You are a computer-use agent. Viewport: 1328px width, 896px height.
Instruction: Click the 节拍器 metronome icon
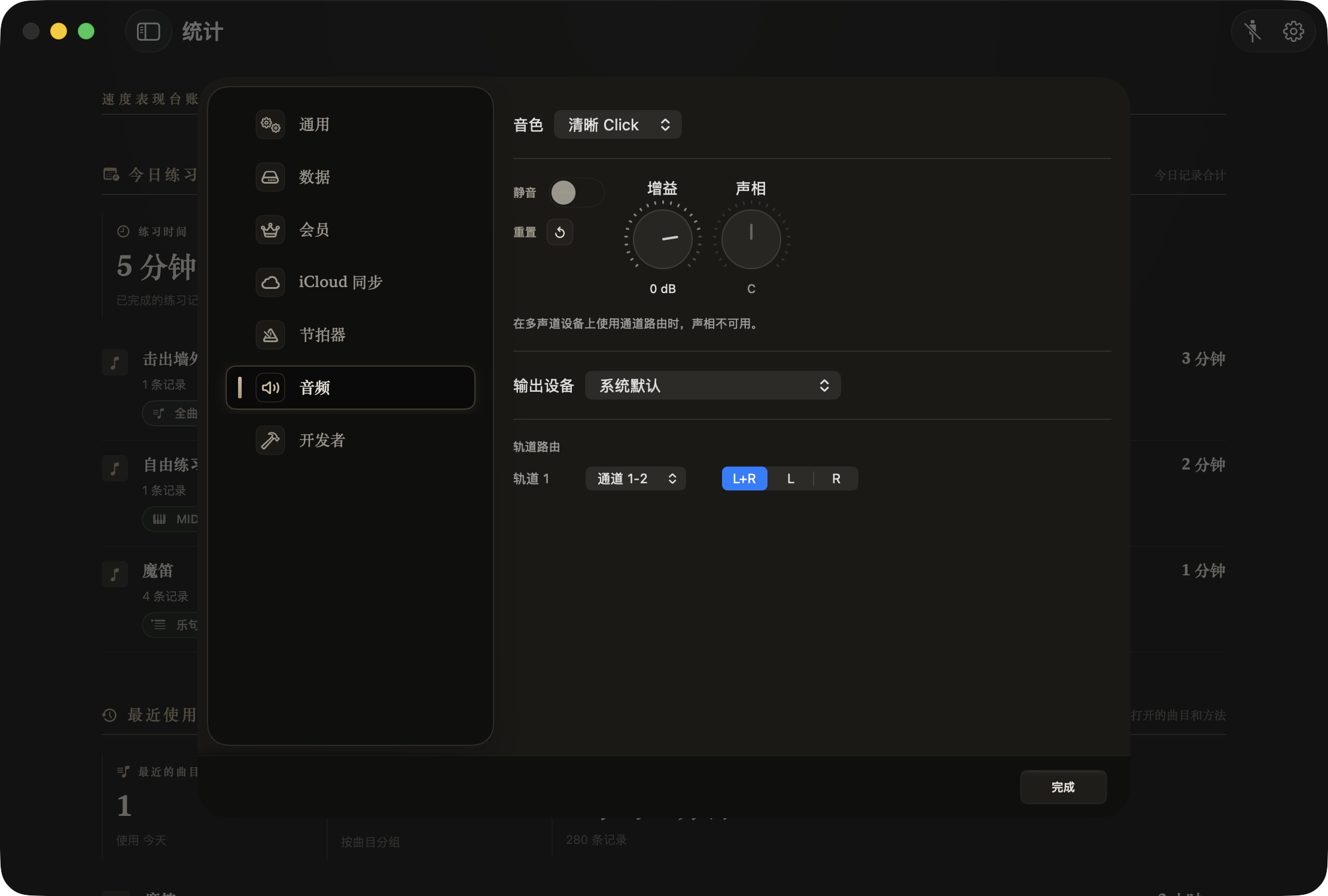pos(270,335)
